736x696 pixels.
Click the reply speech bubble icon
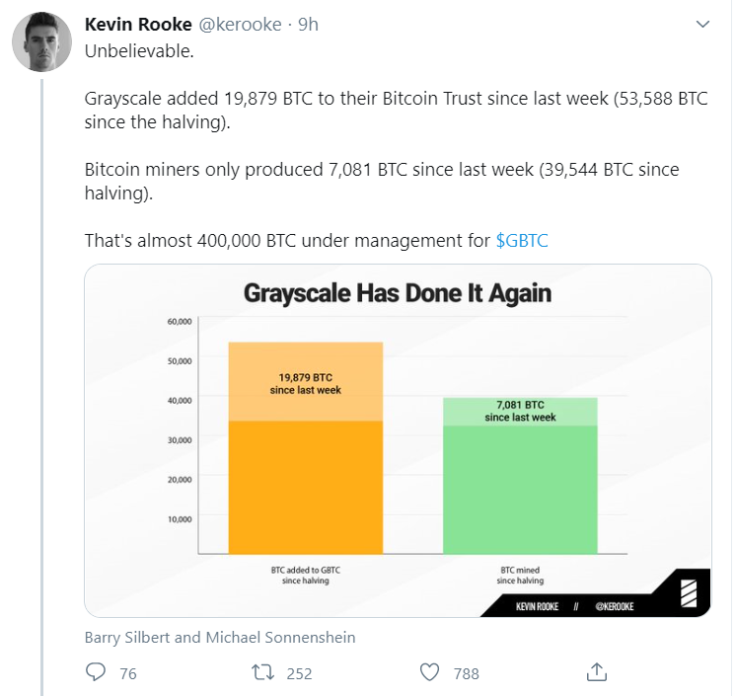coord(96,672)
